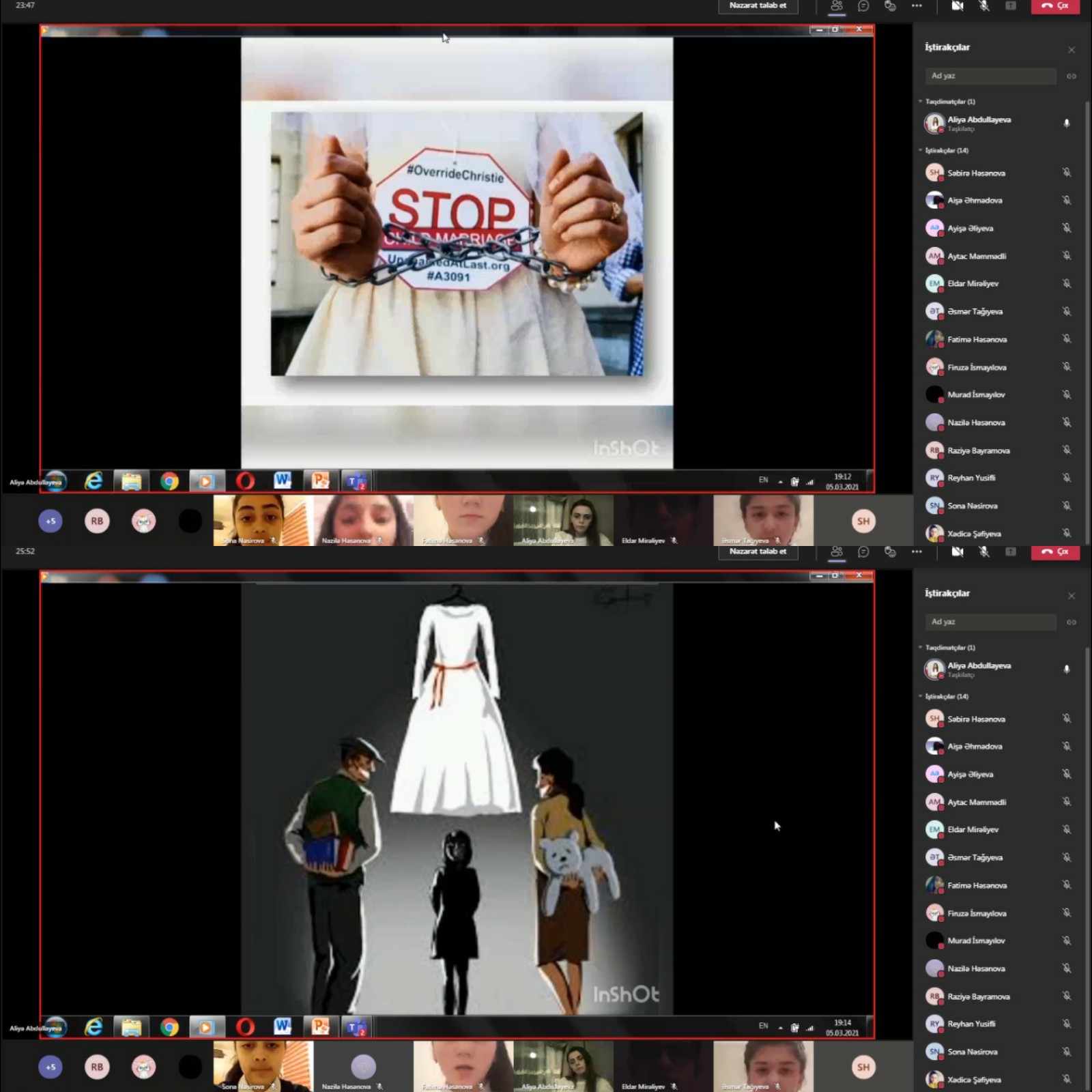The image size is (1092, 1092).
Task: Click Sabirə Həsənova's muted mic icon, 23:47 meeting
Action: click(1067, 173)
